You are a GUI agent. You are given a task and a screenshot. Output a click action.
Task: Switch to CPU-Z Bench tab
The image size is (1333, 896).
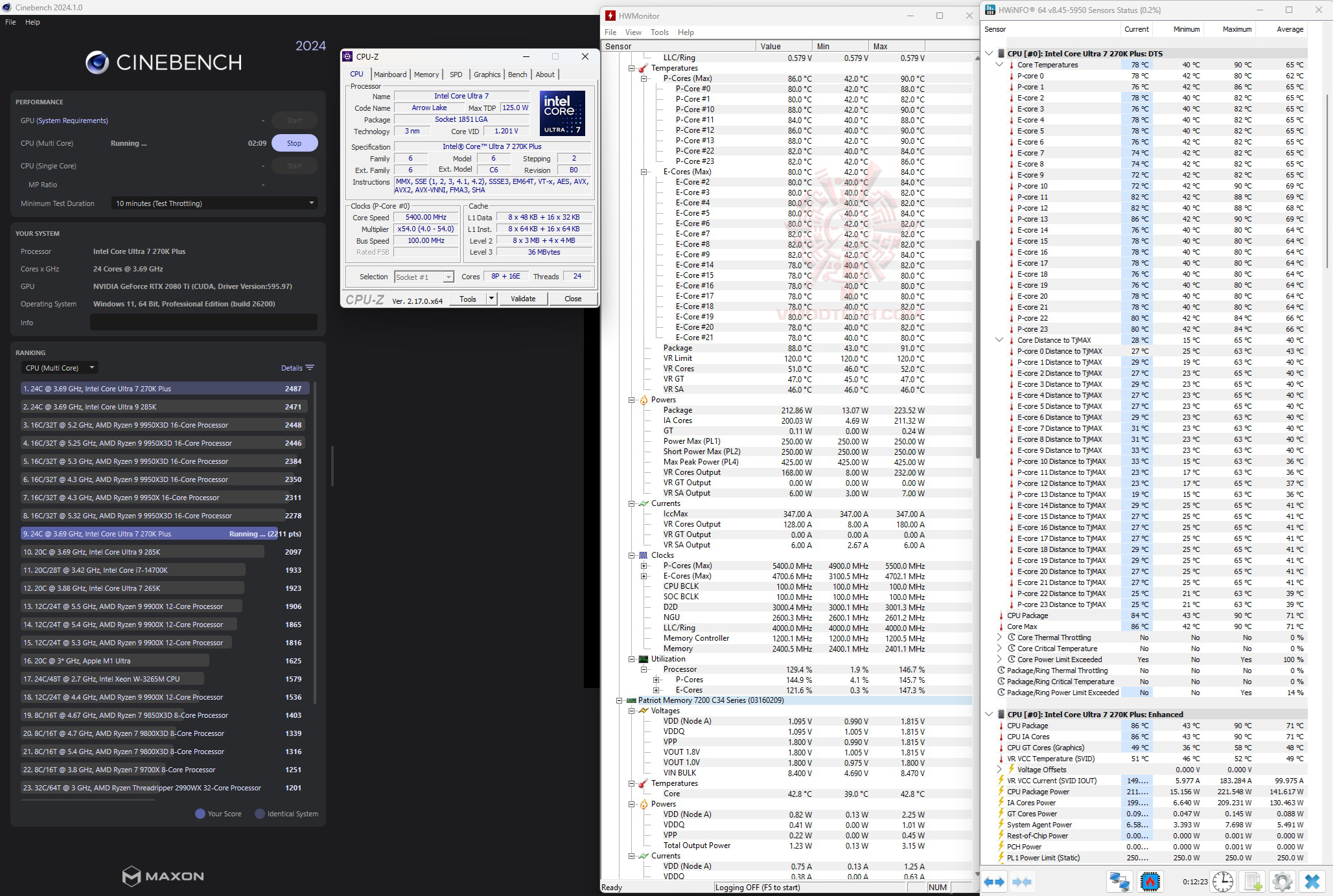pos(517,75)
